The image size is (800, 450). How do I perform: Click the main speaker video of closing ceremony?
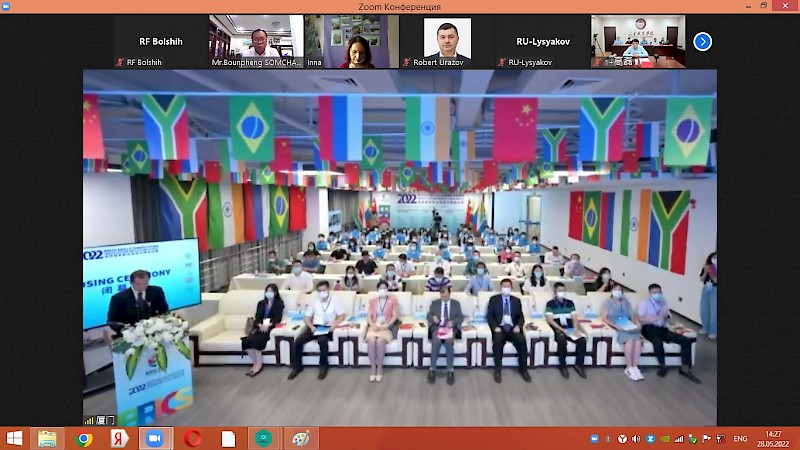click(400, 247)
